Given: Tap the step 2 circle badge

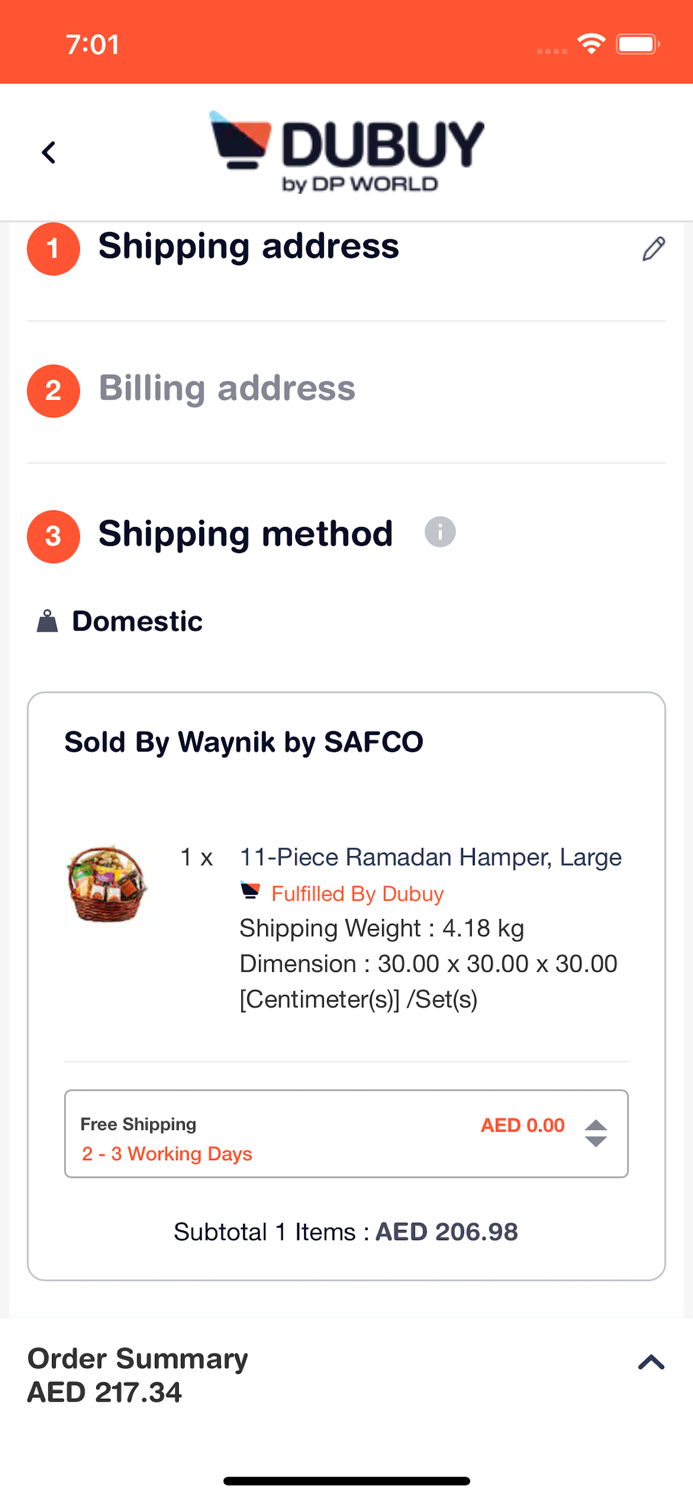Looking at the screenshot, I should point(53,390).
